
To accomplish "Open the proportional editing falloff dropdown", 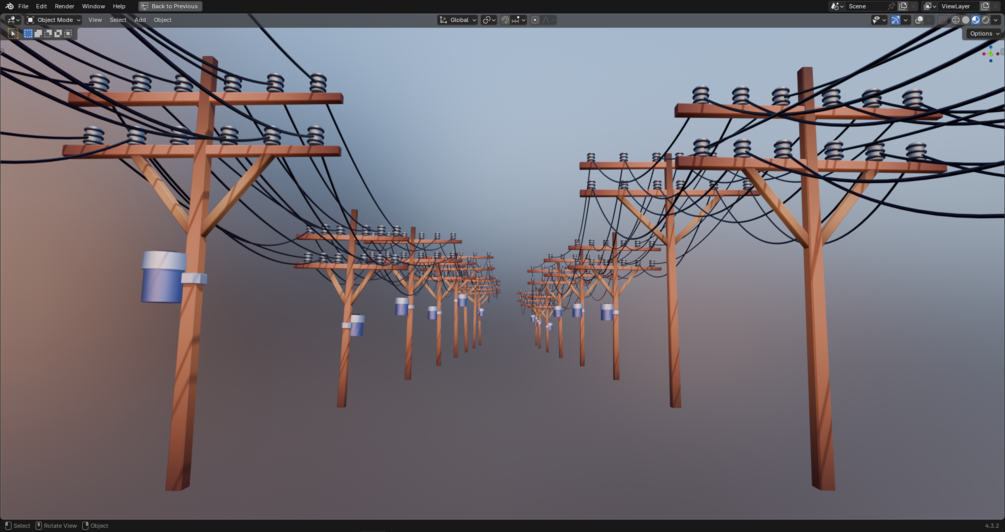I will point(549,20).
